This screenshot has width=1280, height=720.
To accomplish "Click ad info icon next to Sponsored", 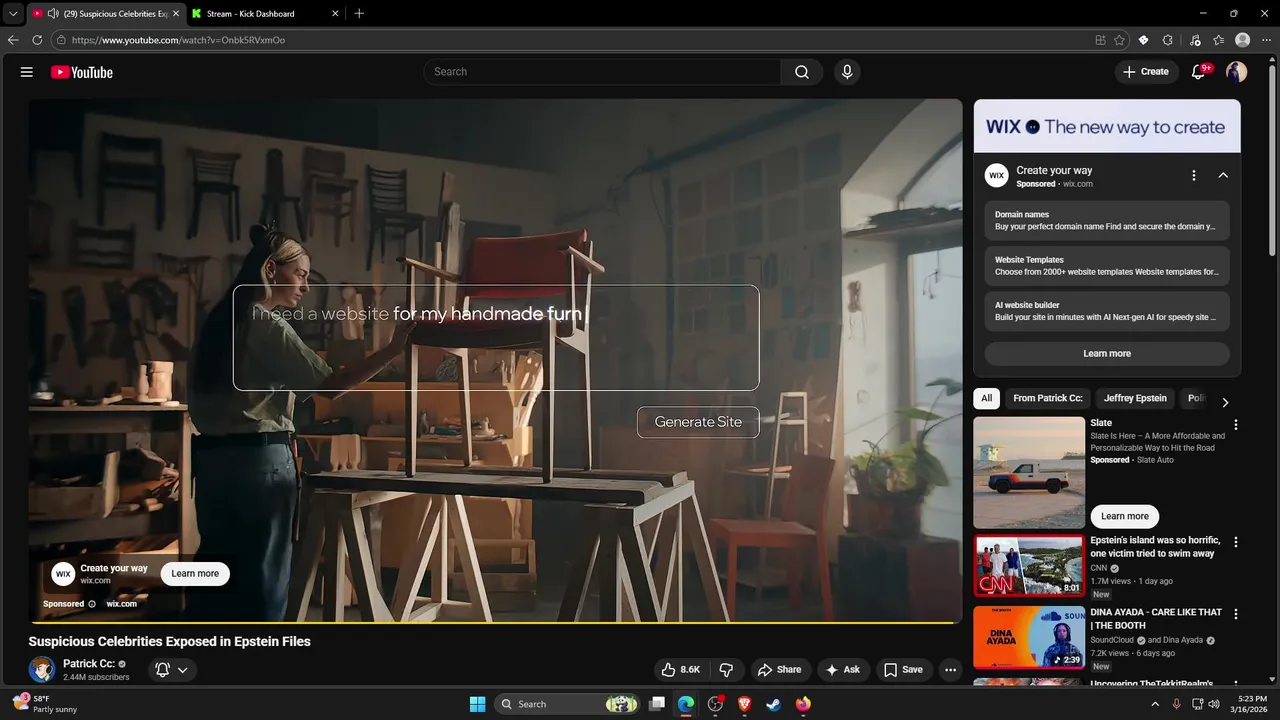I will coord(92,604).
